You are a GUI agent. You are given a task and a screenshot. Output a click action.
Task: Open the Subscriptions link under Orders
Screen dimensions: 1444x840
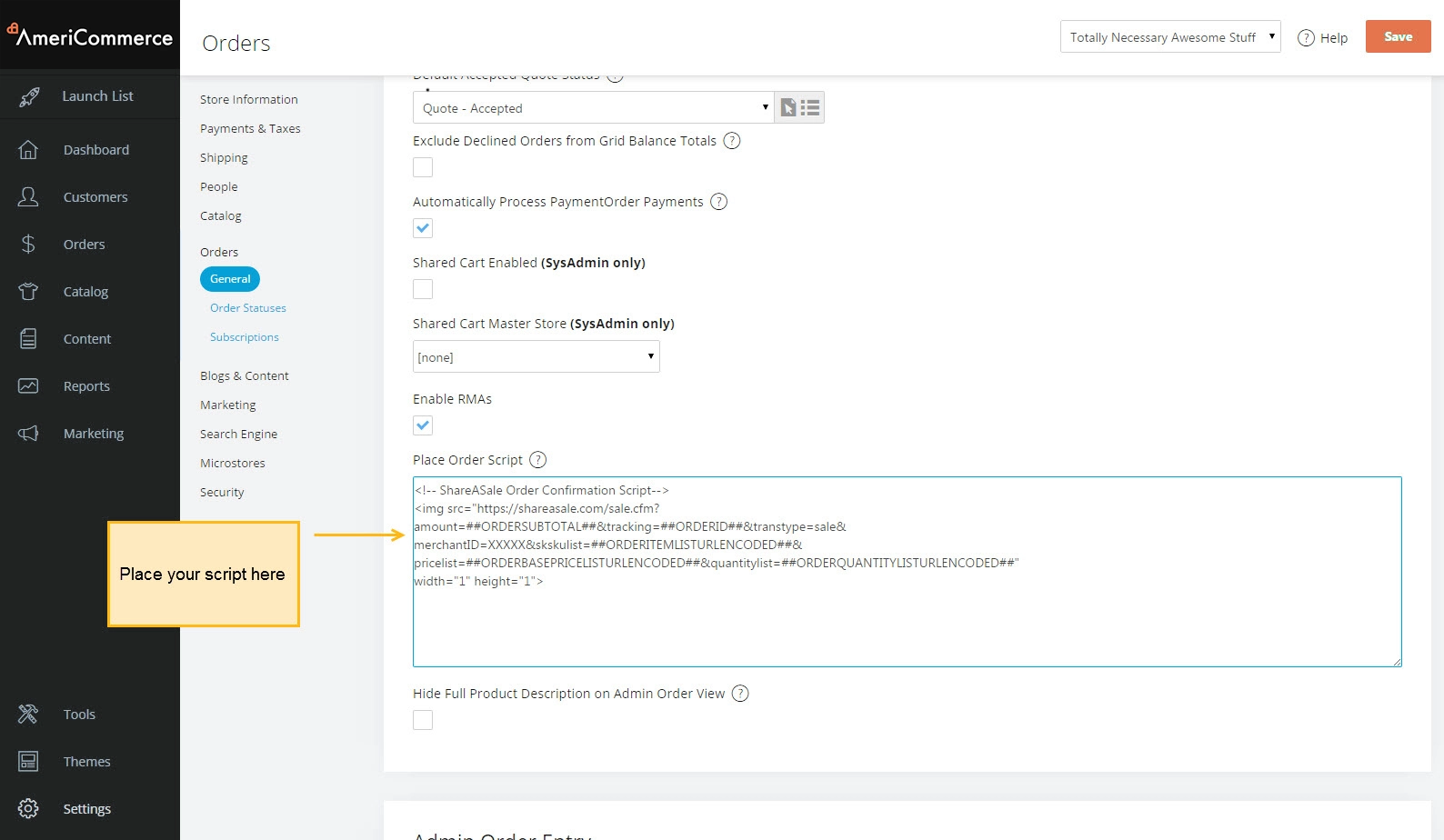(244, 337)
